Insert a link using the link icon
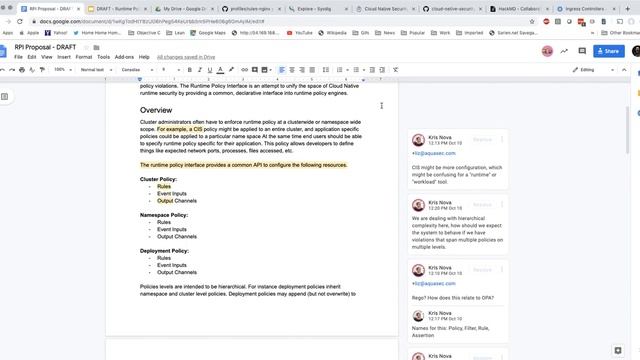Viewport: 640px width, 360px height. point(244,70)
